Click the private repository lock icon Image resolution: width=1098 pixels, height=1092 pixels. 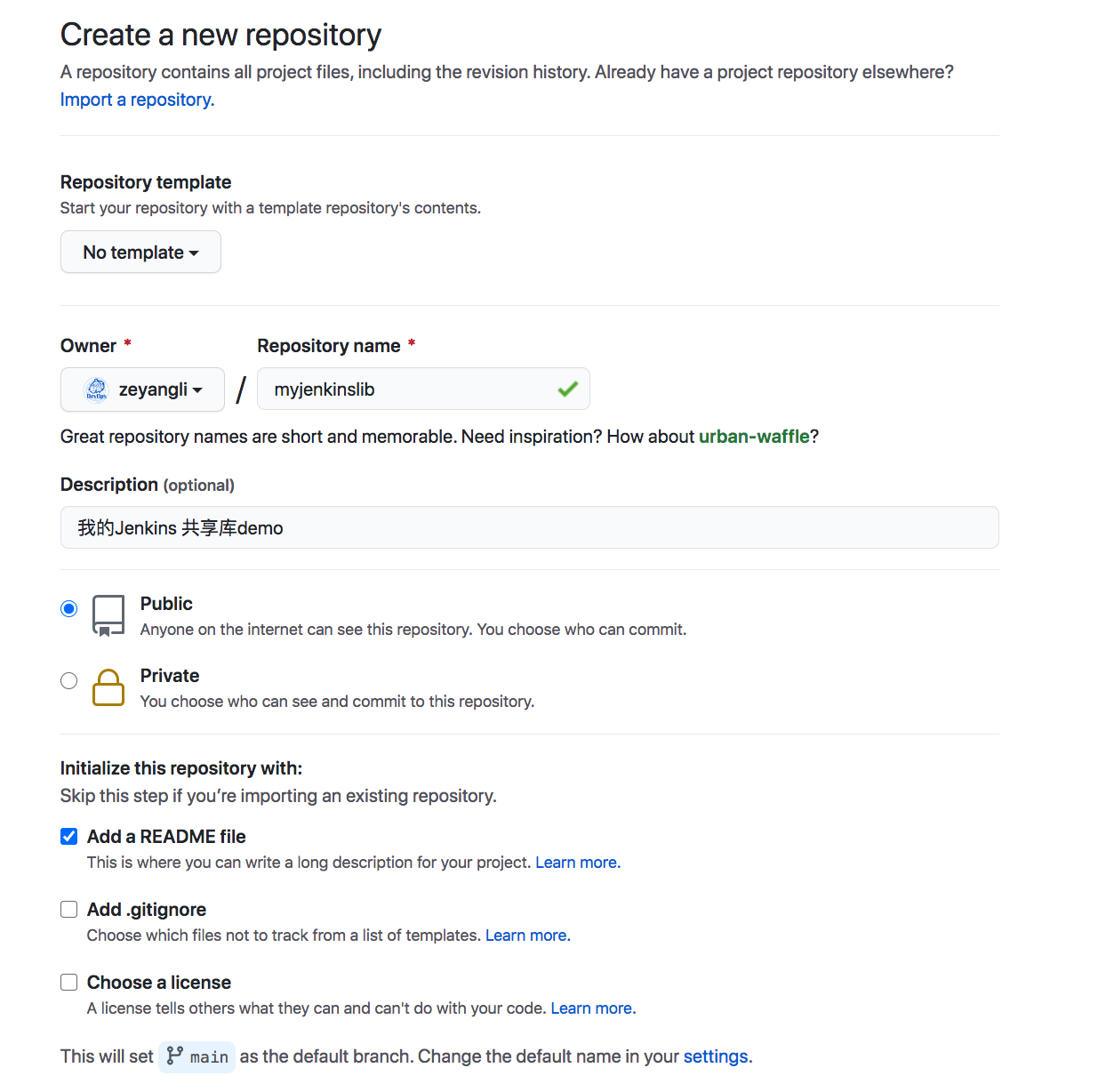click(108, 687)
